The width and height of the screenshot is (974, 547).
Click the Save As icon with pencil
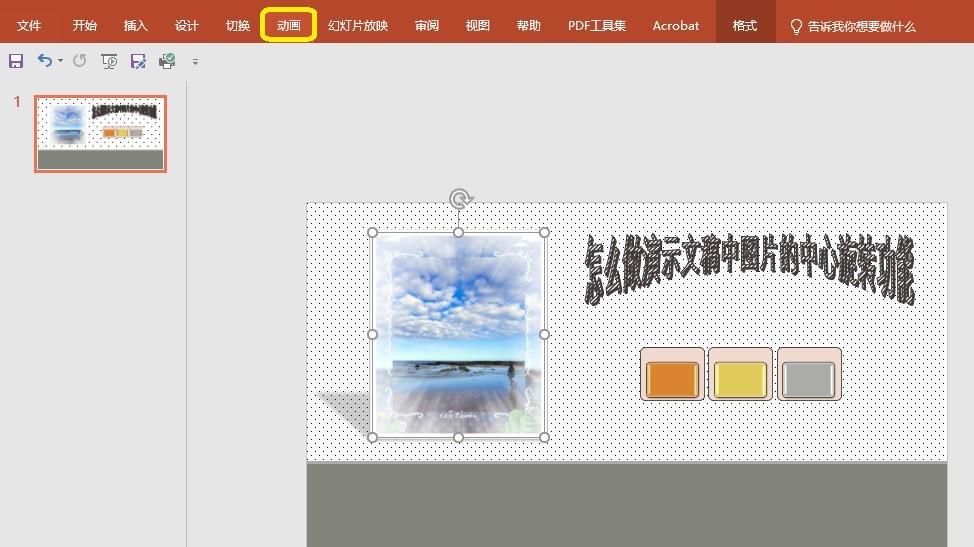138,62
